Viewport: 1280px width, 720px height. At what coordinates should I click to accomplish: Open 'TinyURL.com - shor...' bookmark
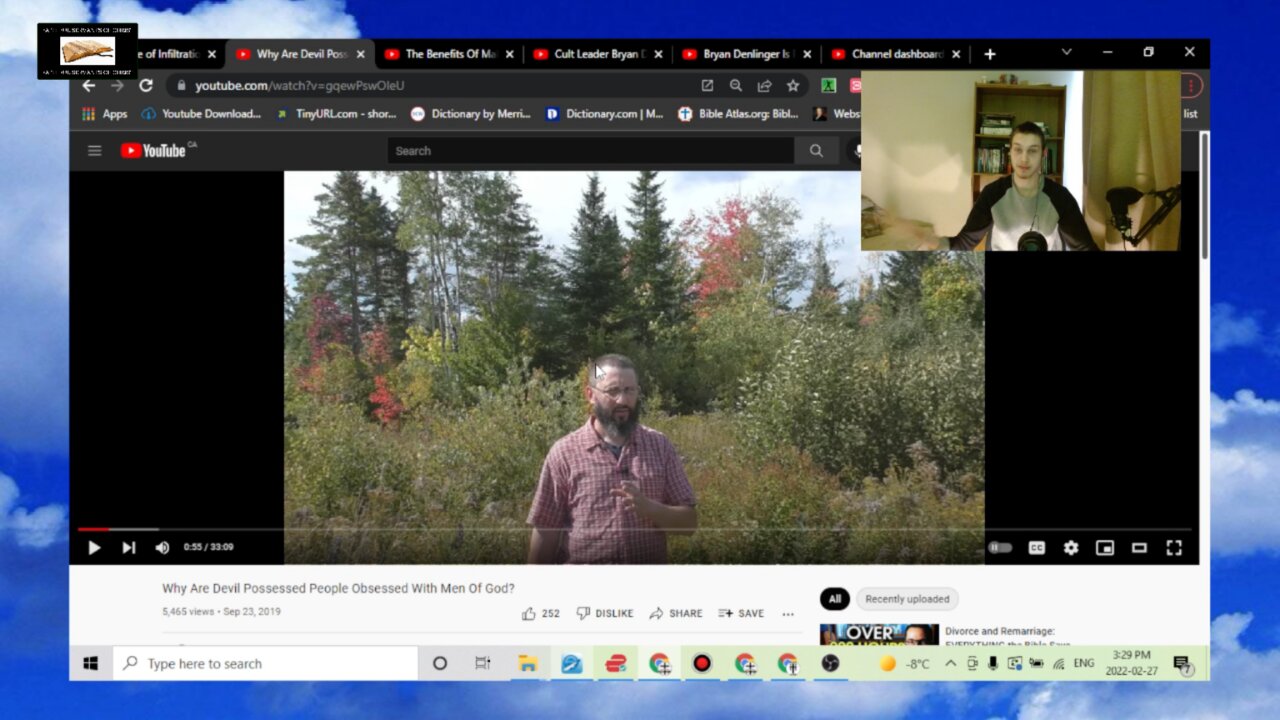pos(337,114)
